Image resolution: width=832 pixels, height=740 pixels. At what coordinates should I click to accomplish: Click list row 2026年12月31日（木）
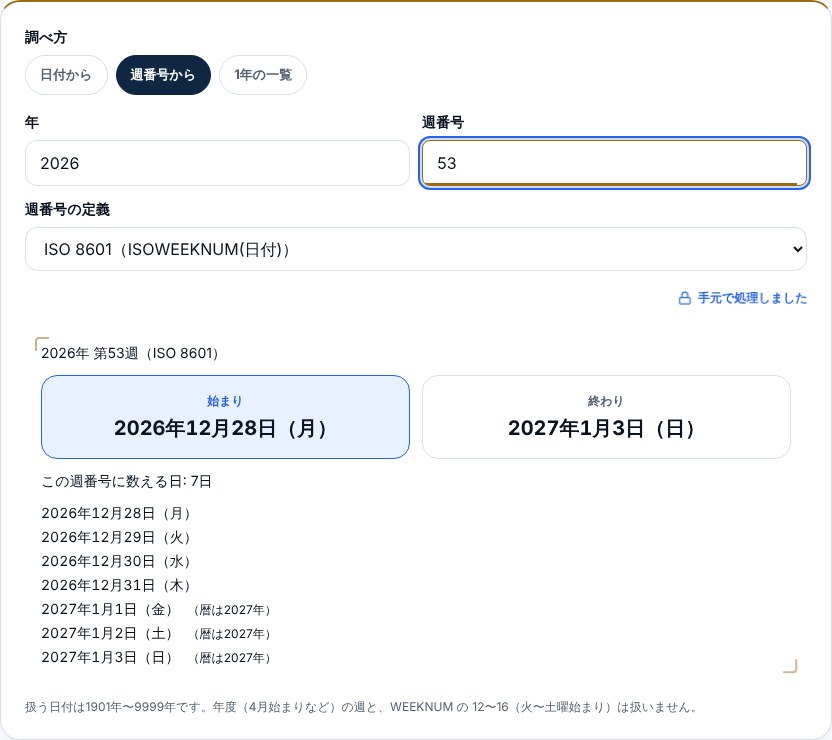point(116,585)
